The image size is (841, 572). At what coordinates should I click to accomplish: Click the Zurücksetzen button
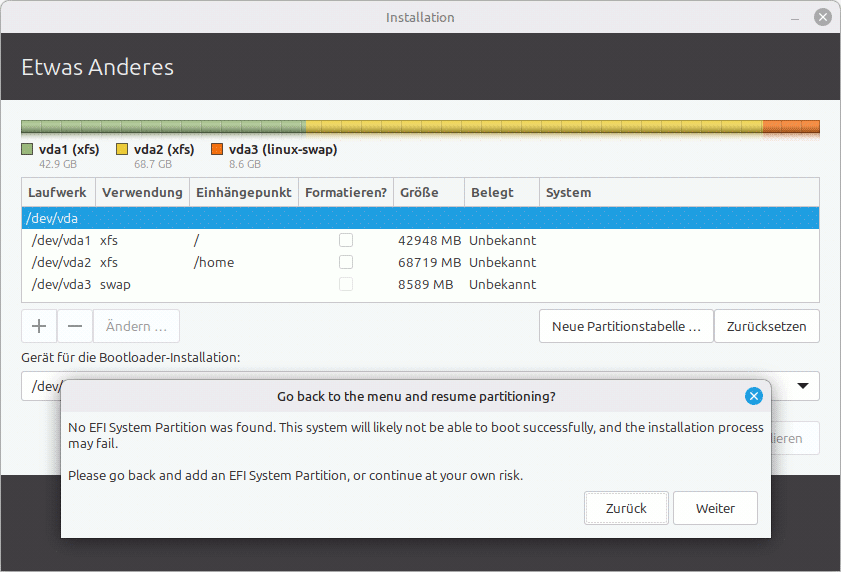point(766,326)
